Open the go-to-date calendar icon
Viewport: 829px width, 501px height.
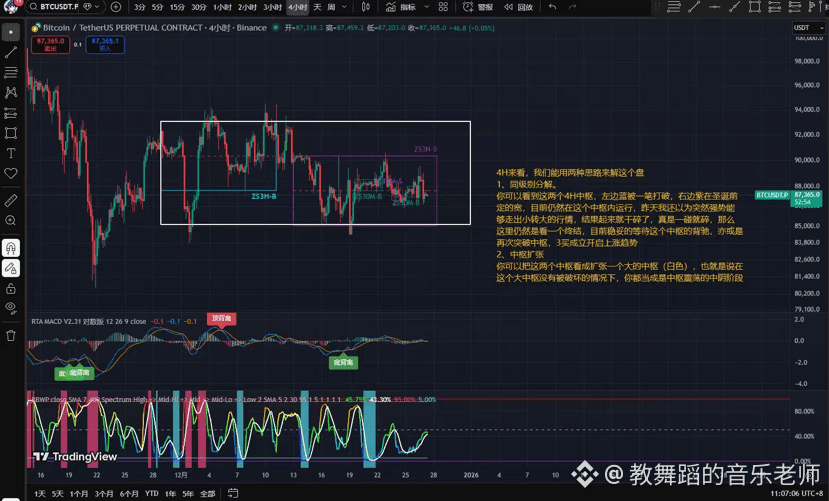coord(233,494)
